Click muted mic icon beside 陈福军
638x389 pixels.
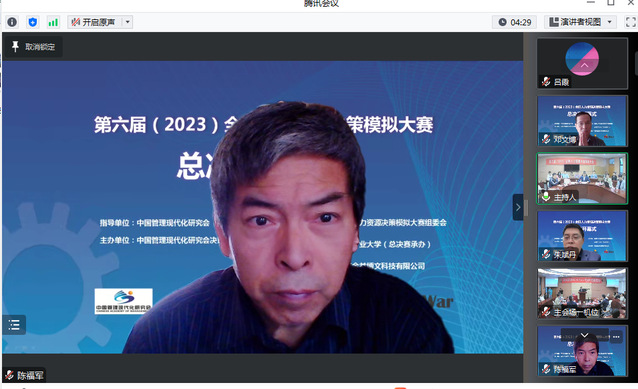[9, 375]
